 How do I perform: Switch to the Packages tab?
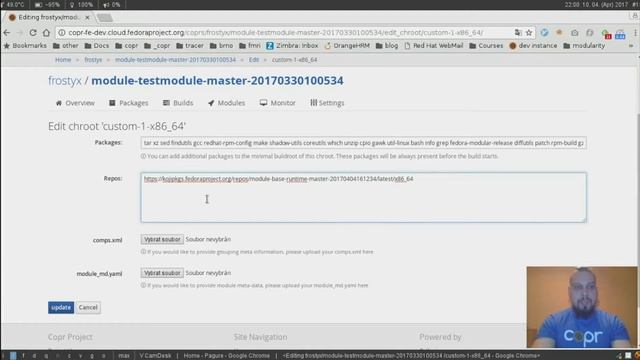(x=129, y=103)
